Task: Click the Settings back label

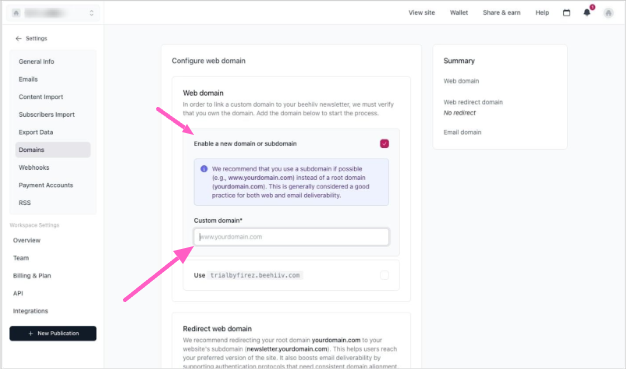Action: click(x=36, y=38)
